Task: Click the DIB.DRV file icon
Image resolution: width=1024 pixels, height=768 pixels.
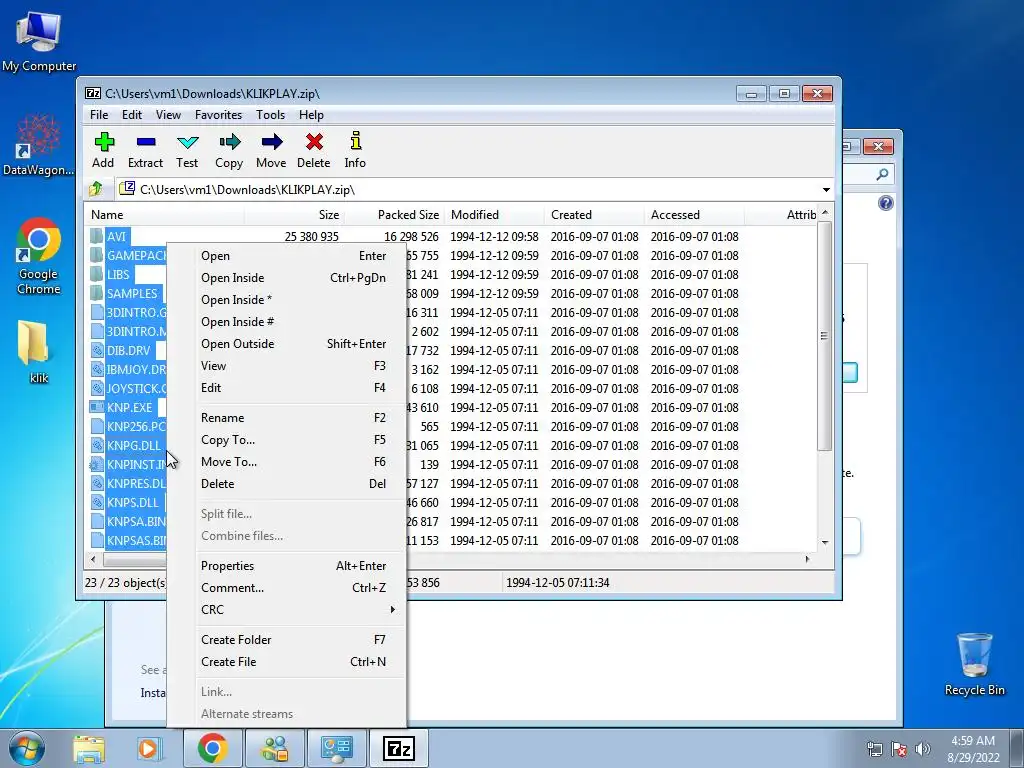Action: coord(97,351)
